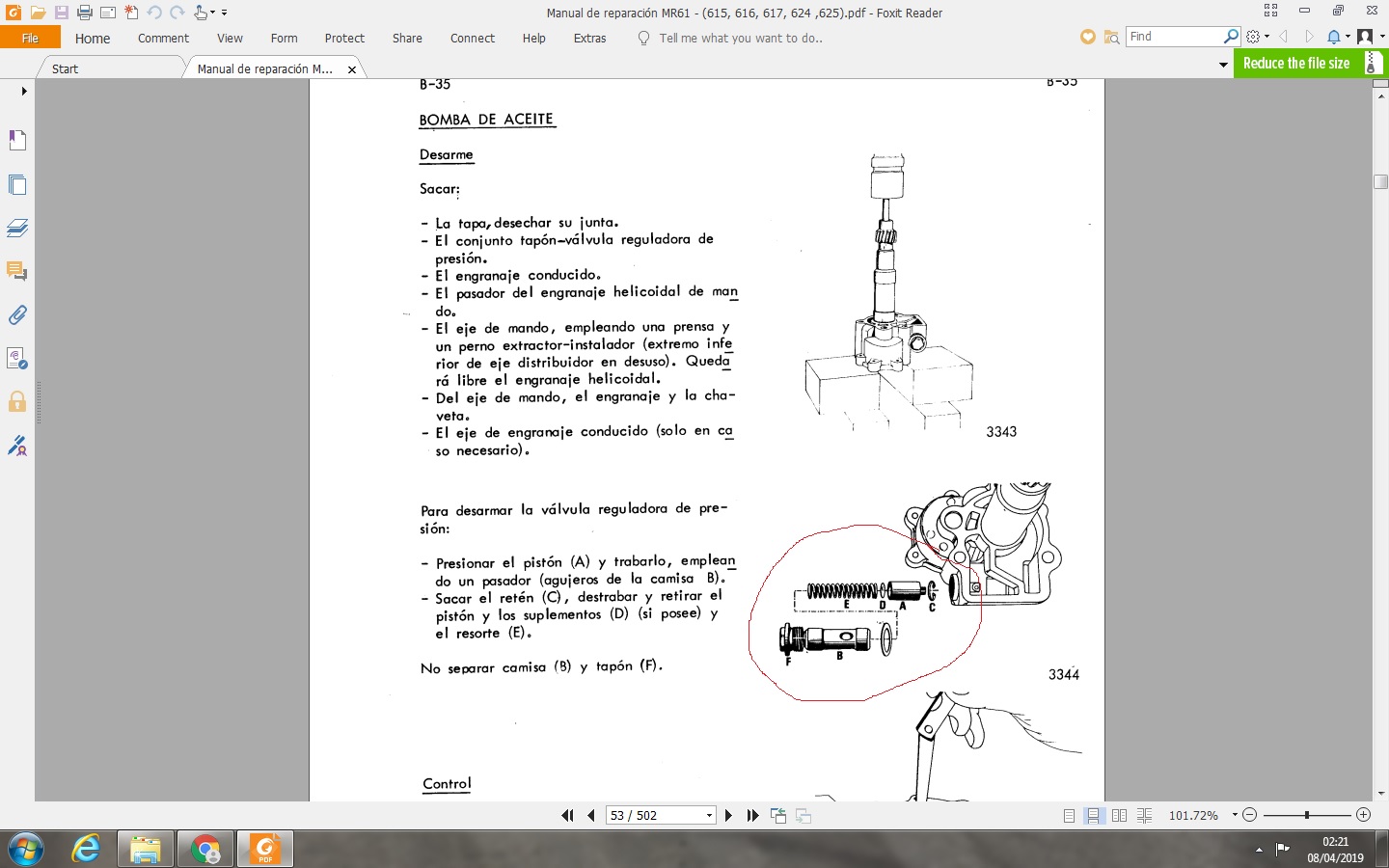Open the Comments panel icon

17,272
